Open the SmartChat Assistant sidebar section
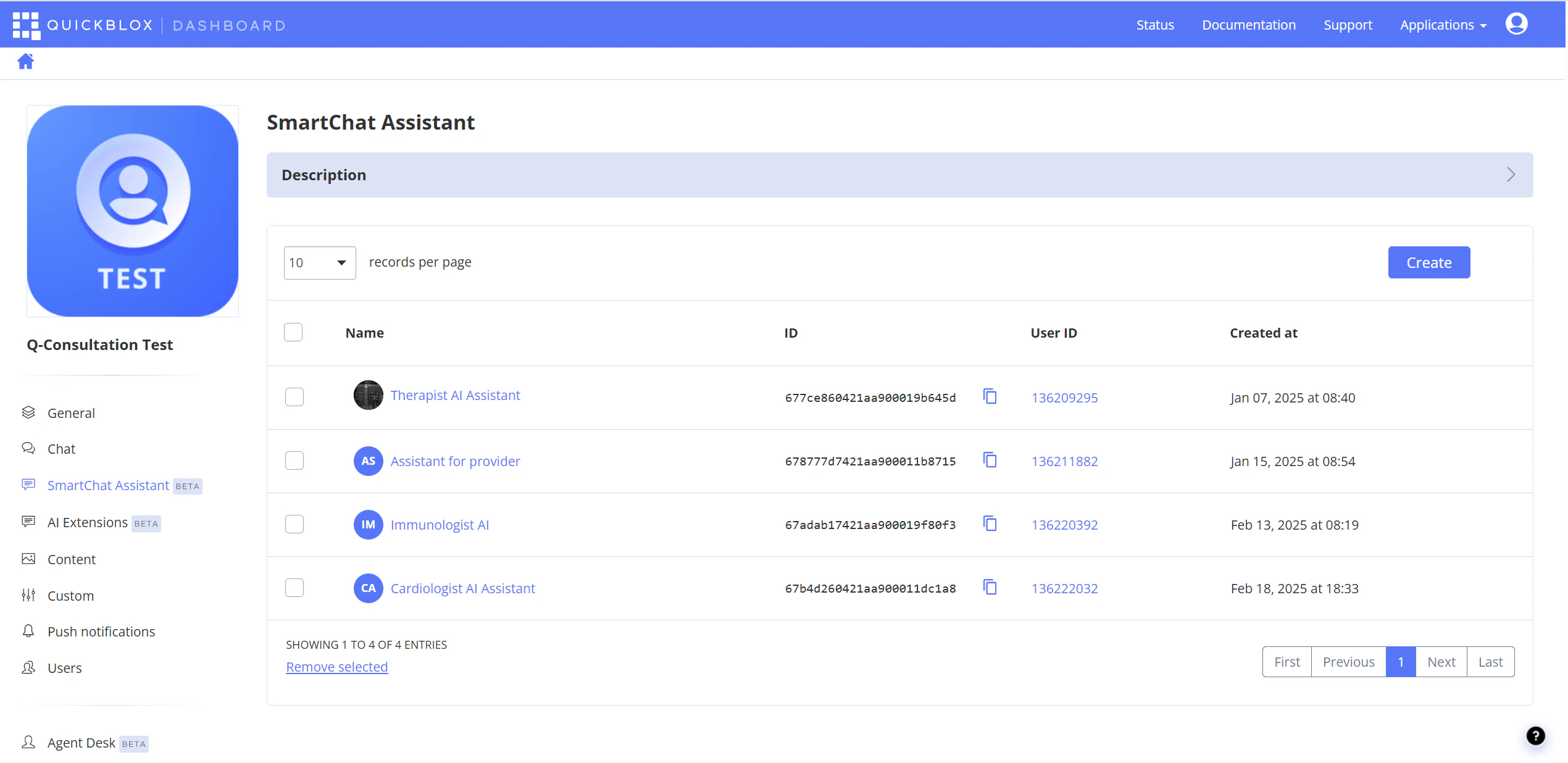 [x=109, y=485]
